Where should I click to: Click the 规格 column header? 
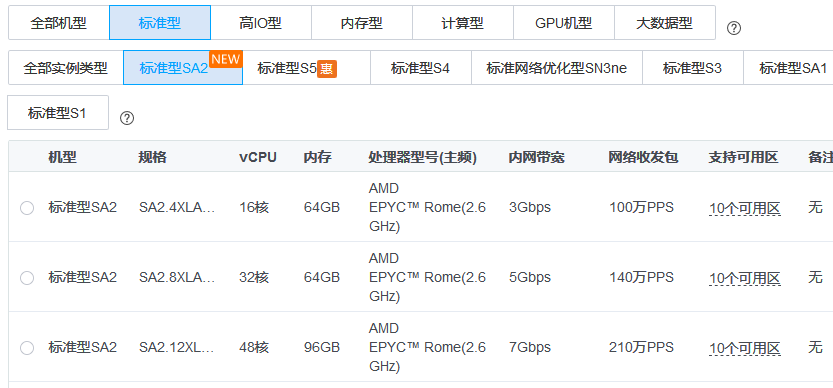[x=153, y=157]
